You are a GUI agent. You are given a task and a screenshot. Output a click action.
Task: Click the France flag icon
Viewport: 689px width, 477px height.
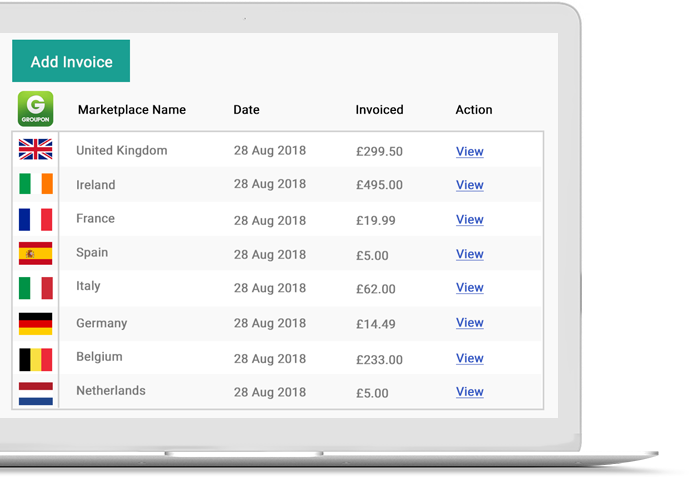pyautogui.click(x=36, y=220)
